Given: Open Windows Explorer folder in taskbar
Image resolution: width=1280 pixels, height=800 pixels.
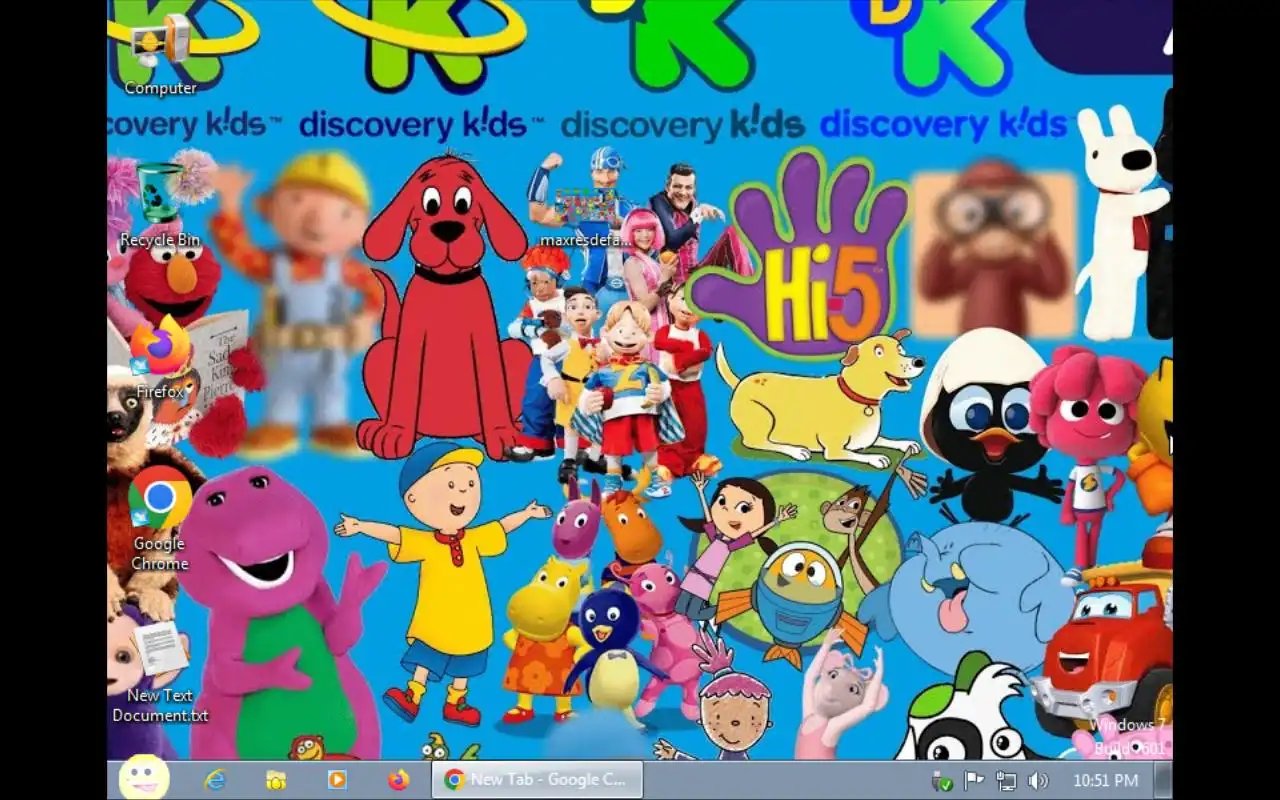Looking at the screenshot, I should tap(276, 780).
